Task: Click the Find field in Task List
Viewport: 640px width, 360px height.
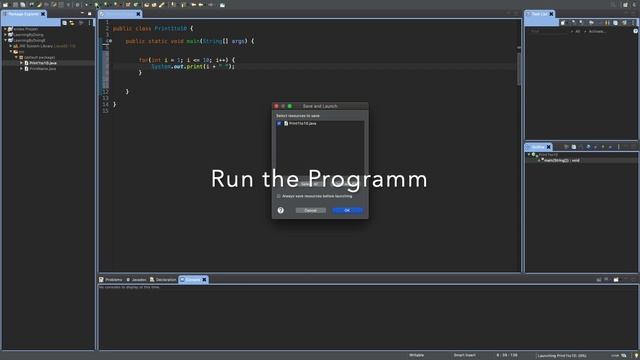Action: (549, 31)
